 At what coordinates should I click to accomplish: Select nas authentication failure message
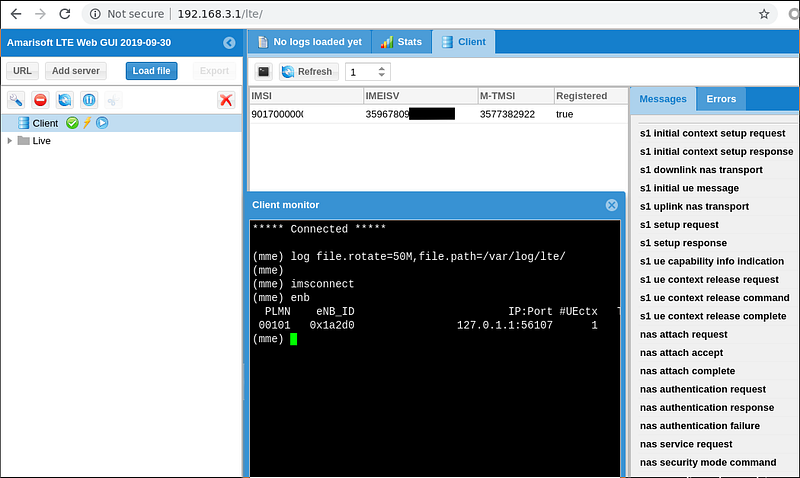point(699,426)
